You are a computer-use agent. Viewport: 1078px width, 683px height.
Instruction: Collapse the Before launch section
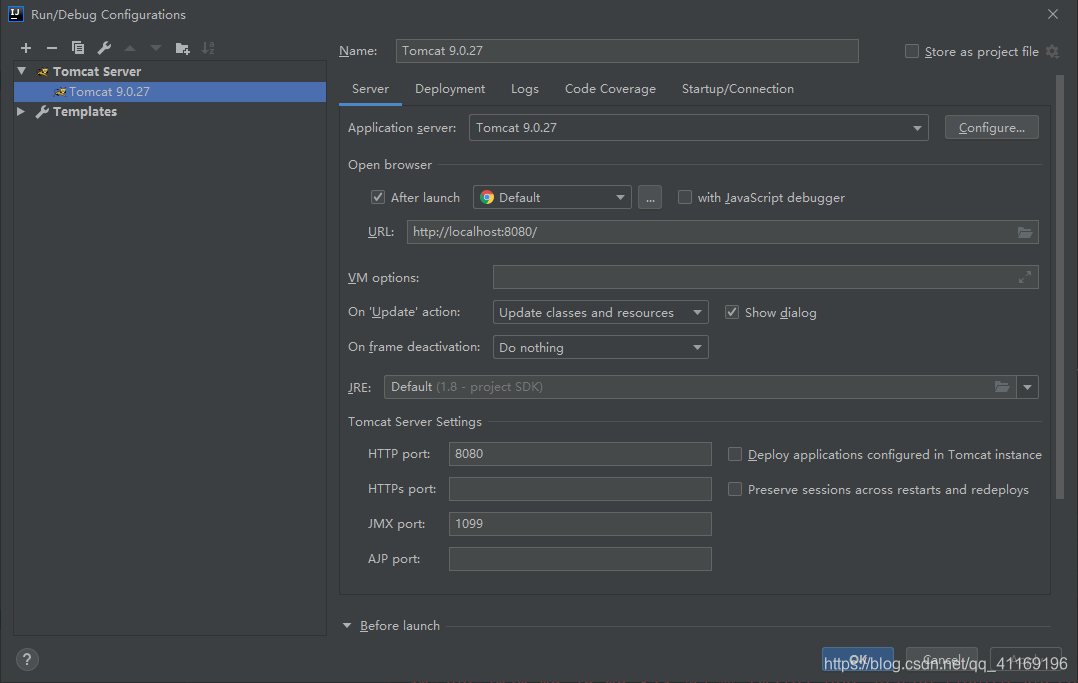coord(347,625)
